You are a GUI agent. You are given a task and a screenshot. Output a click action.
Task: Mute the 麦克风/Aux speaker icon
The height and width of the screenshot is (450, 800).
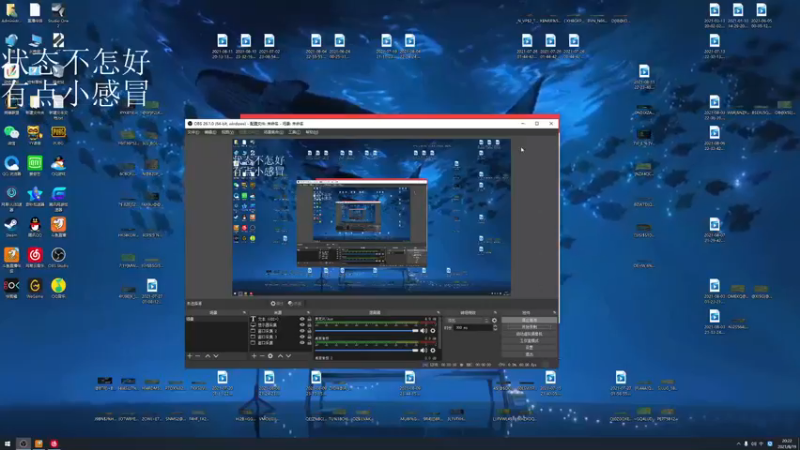pyautogui.click(x=423, y=331)
